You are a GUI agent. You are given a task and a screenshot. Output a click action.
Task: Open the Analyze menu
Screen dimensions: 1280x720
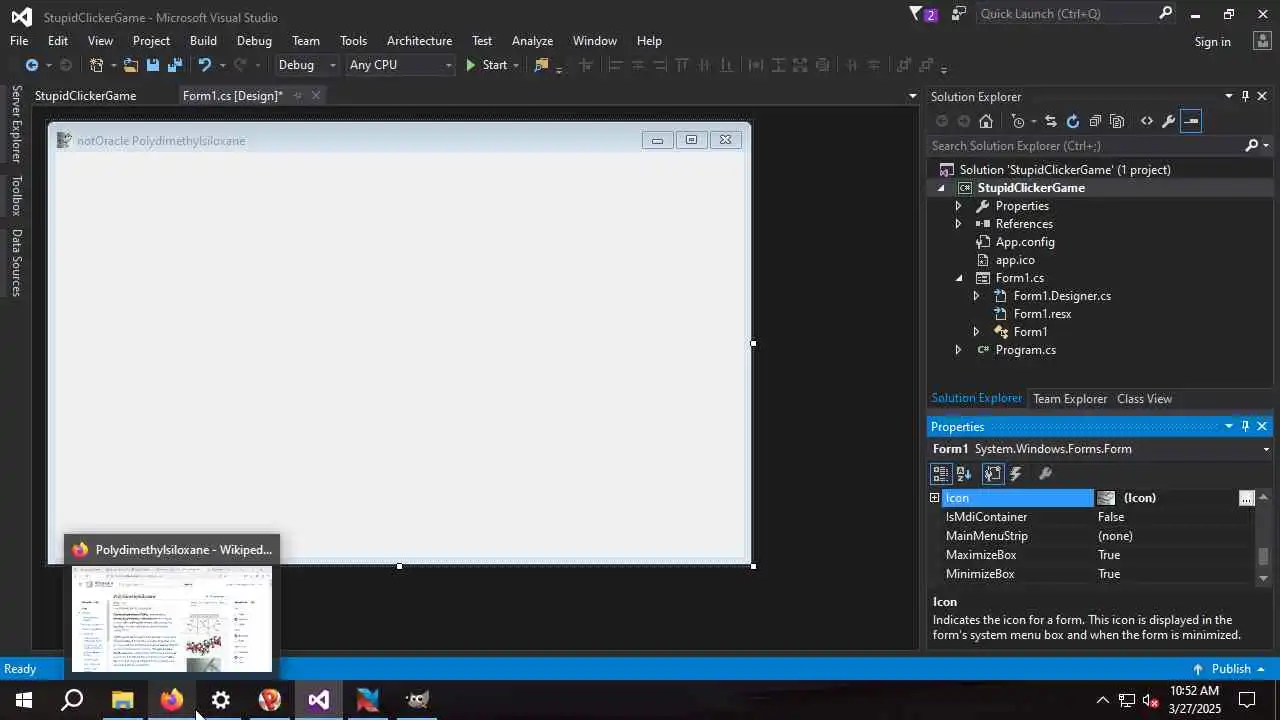(x=532, y=41)
